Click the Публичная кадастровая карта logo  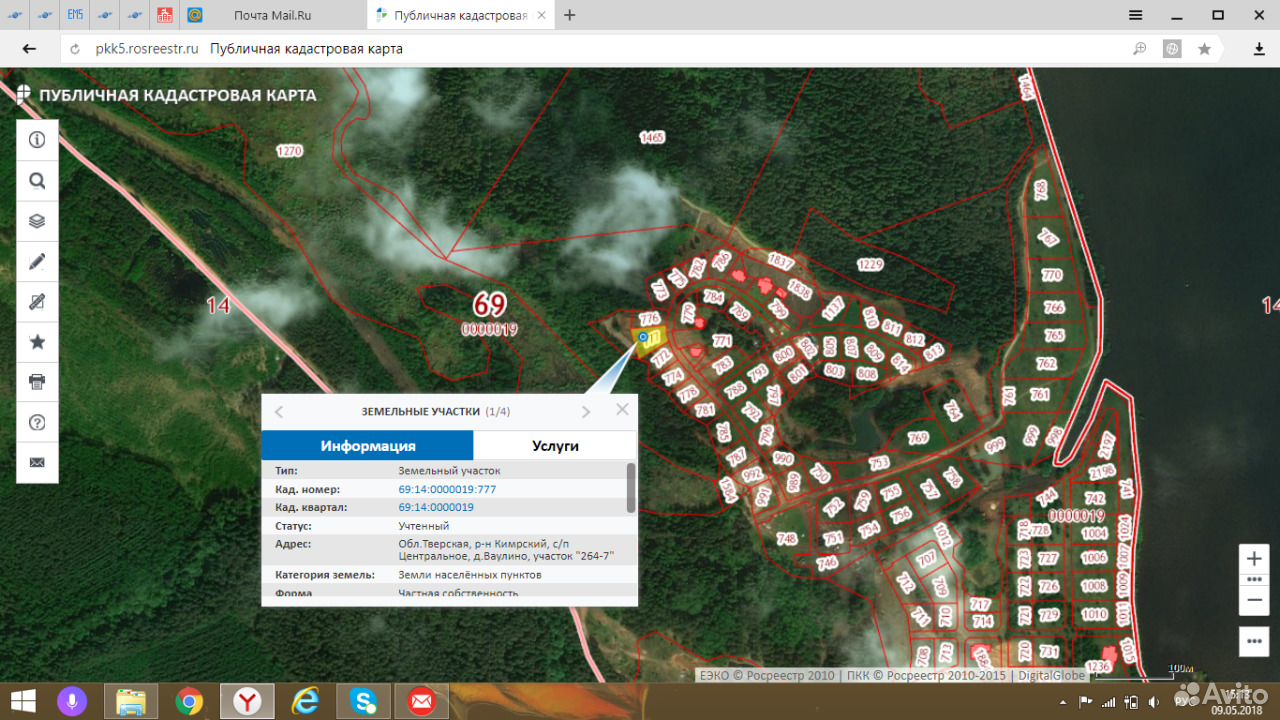tap(166, 95)
